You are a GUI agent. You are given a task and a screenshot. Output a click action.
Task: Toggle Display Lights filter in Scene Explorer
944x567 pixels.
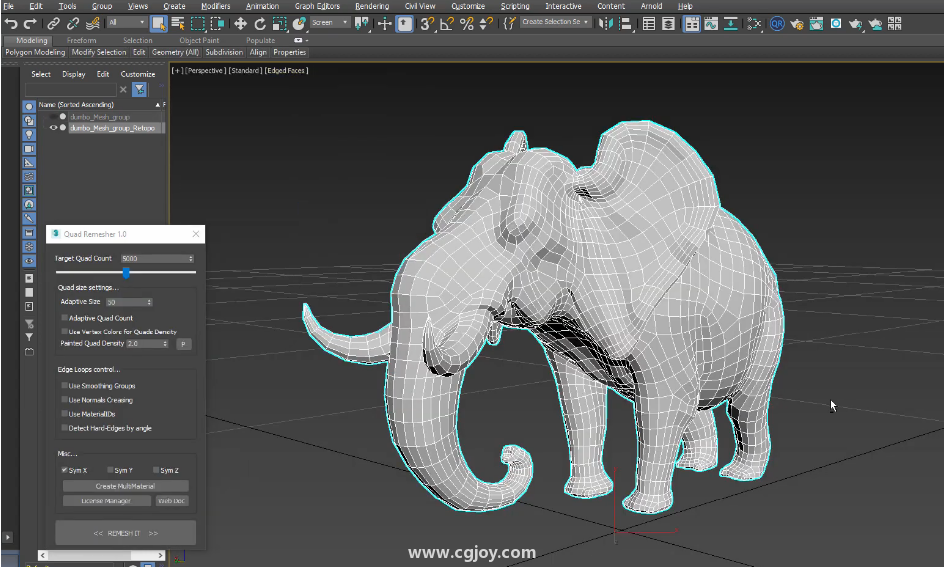pyautogui.click(x=29, y=134)
